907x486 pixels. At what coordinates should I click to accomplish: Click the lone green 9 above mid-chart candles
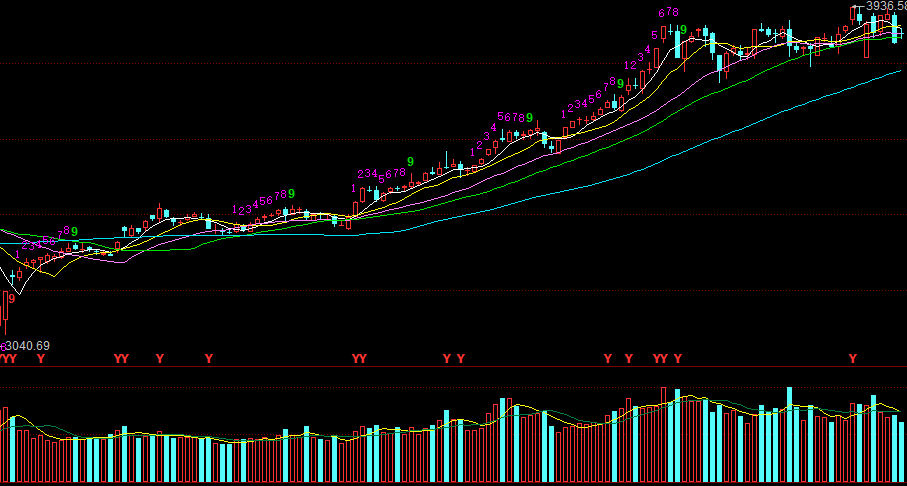coord(410,161)
